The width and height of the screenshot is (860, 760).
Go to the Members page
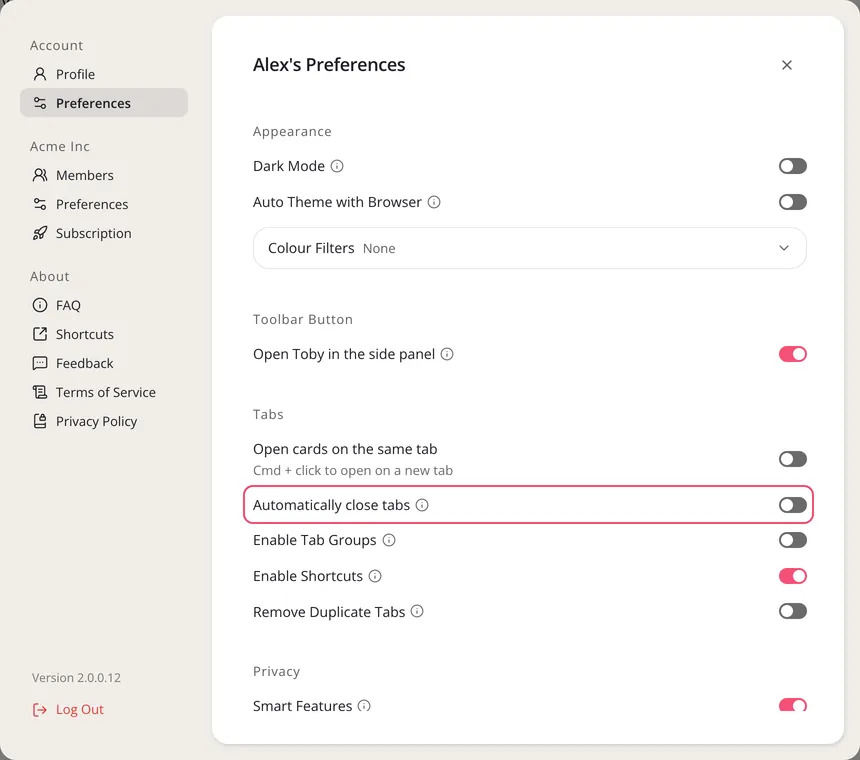coord(104,175)
